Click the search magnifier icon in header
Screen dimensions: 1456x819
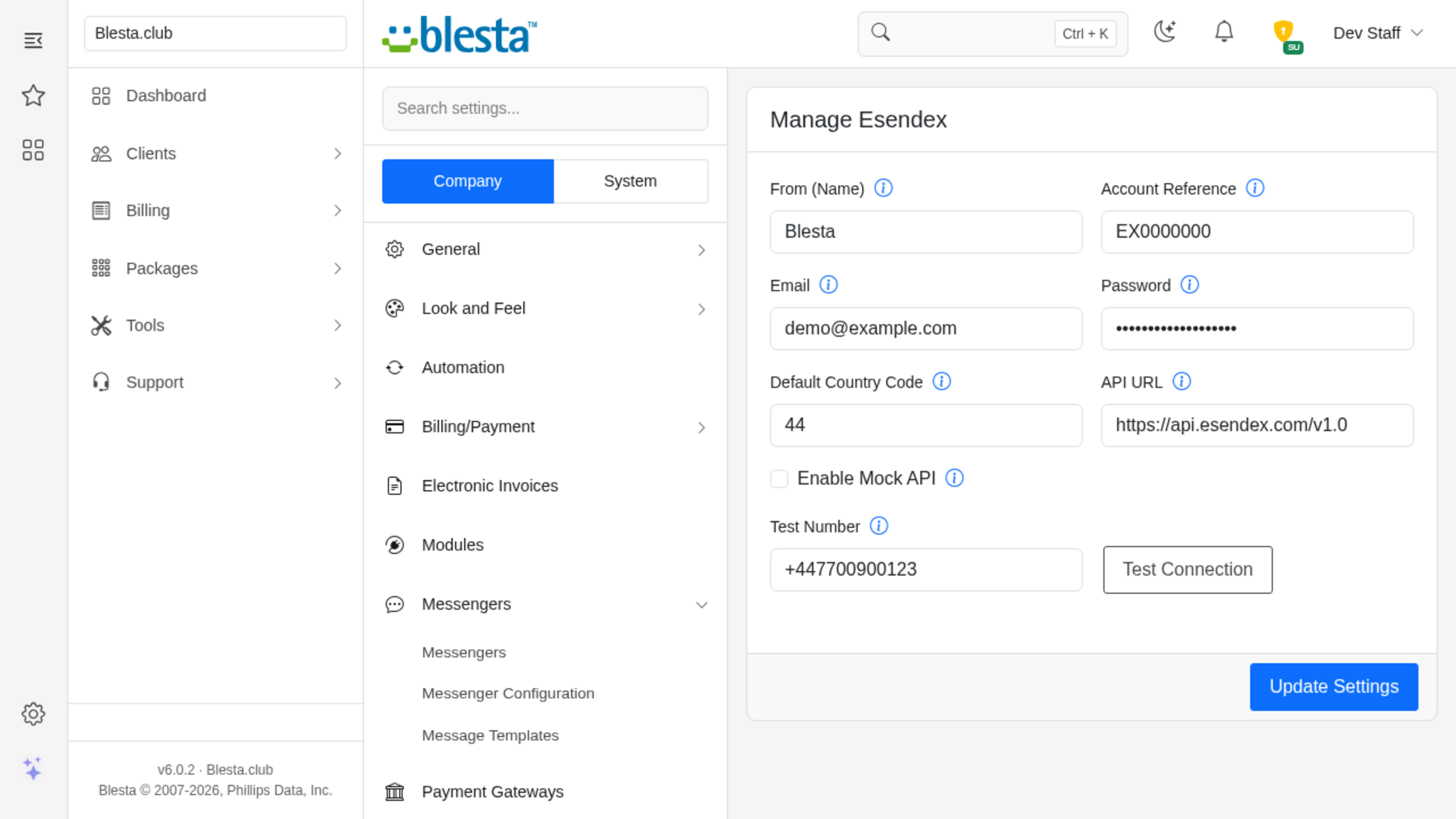[880, 32]
